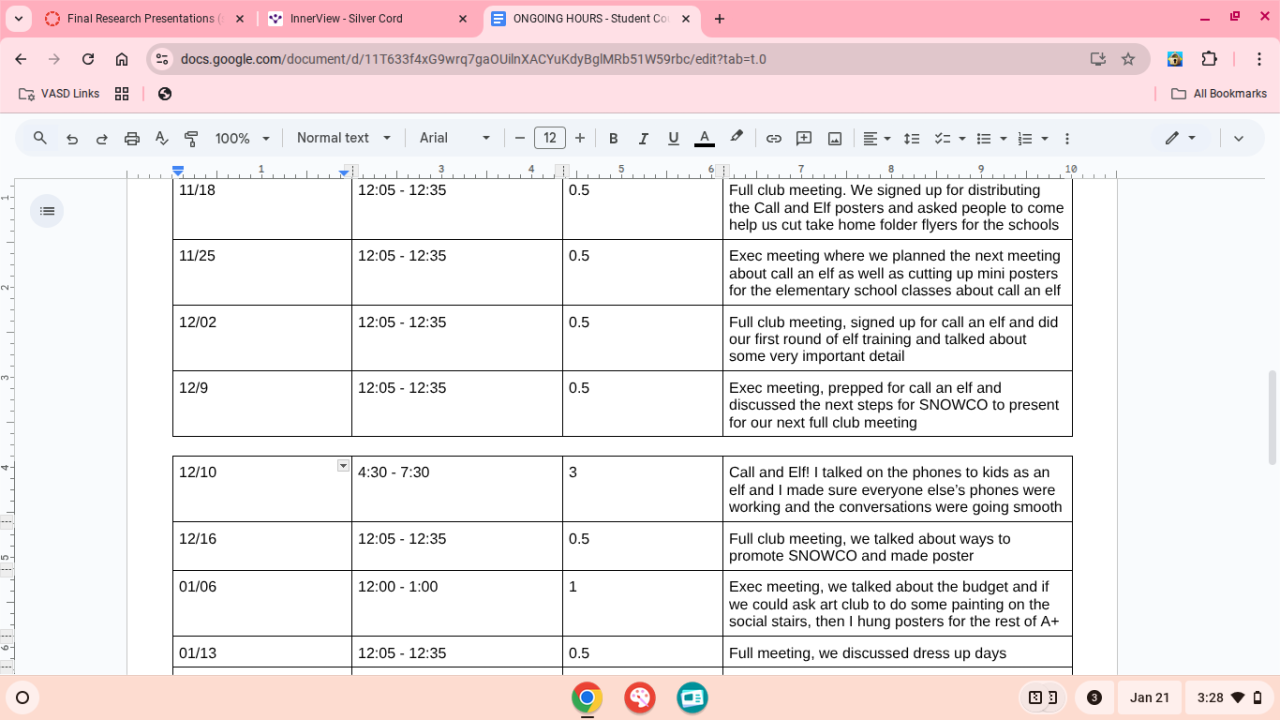The width and height of the screenshot is (1280, 720).
Task: Open line and paragraph spacing
Action: [912, 138]
